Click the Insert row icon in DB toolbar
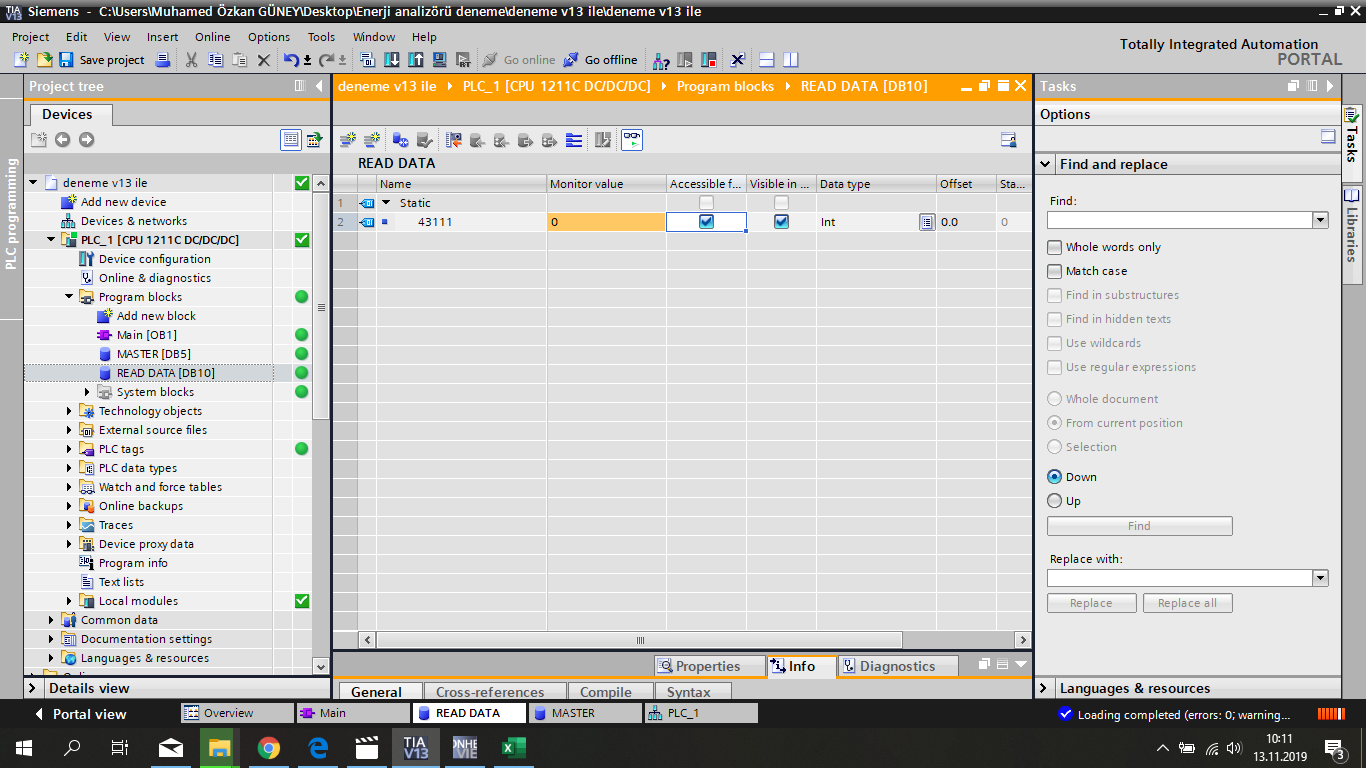This screenshot has height=768, width=1366. coord(348,140)
